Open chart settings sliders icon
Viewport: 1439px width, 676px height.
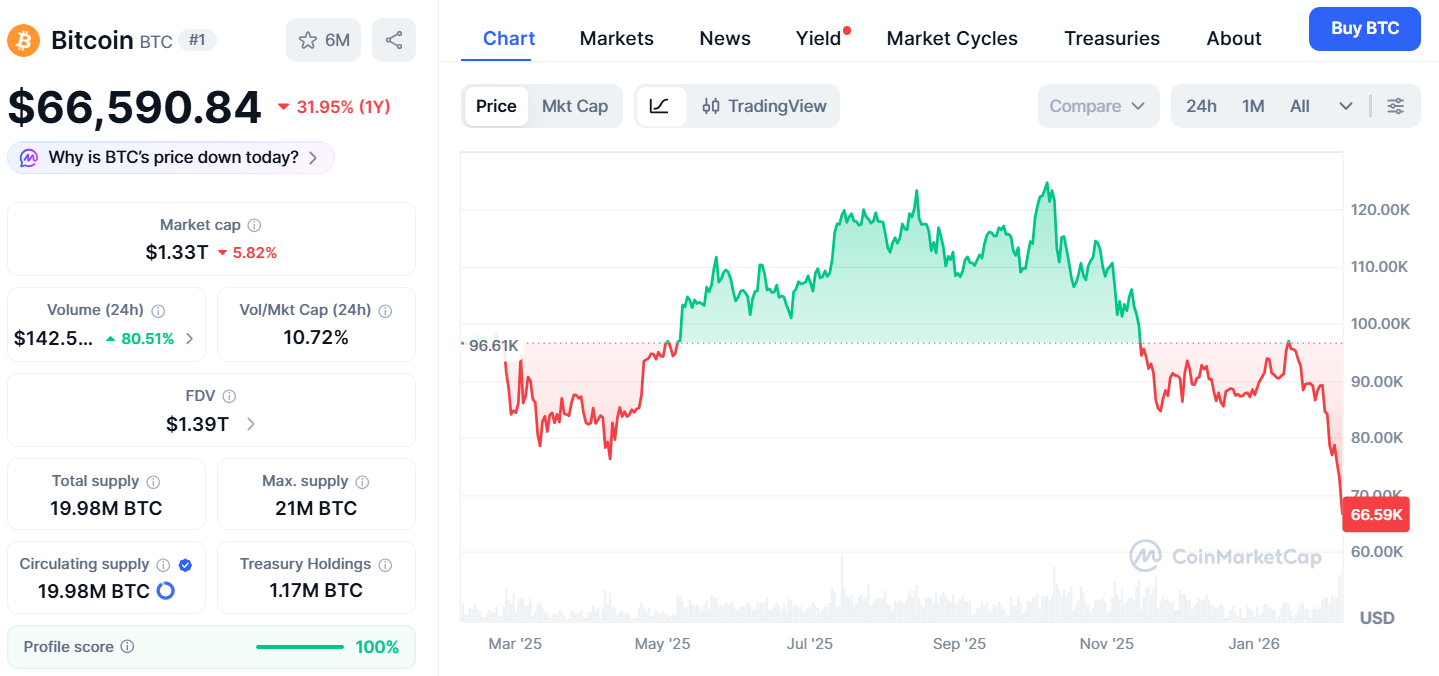click(x=1396, y=106)
